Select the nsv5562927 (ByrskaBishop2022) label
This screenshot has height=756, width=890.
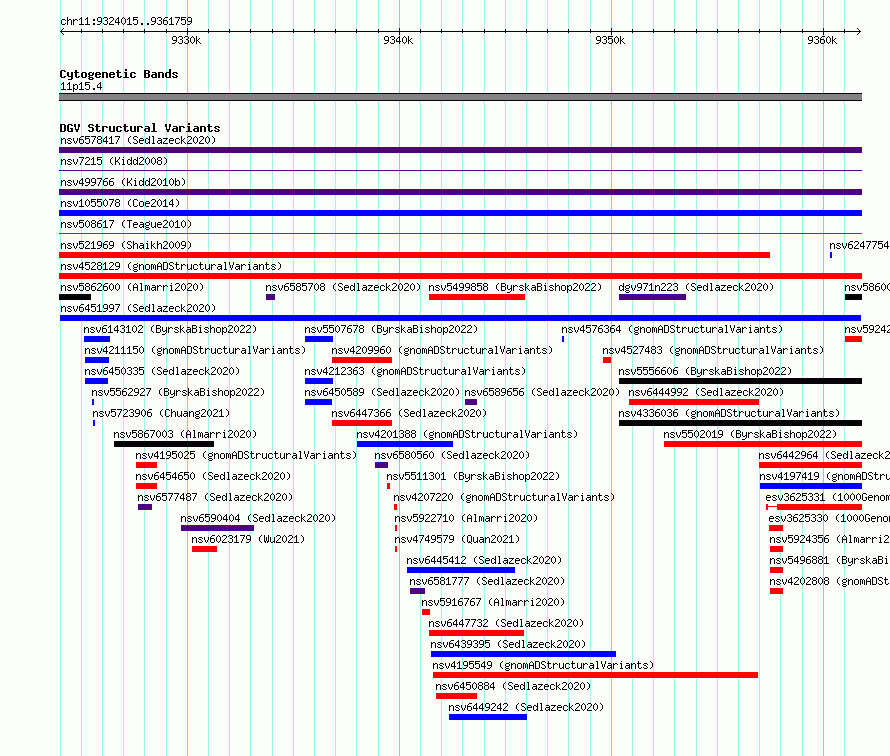pyautogui.click(x=178, y=392)
